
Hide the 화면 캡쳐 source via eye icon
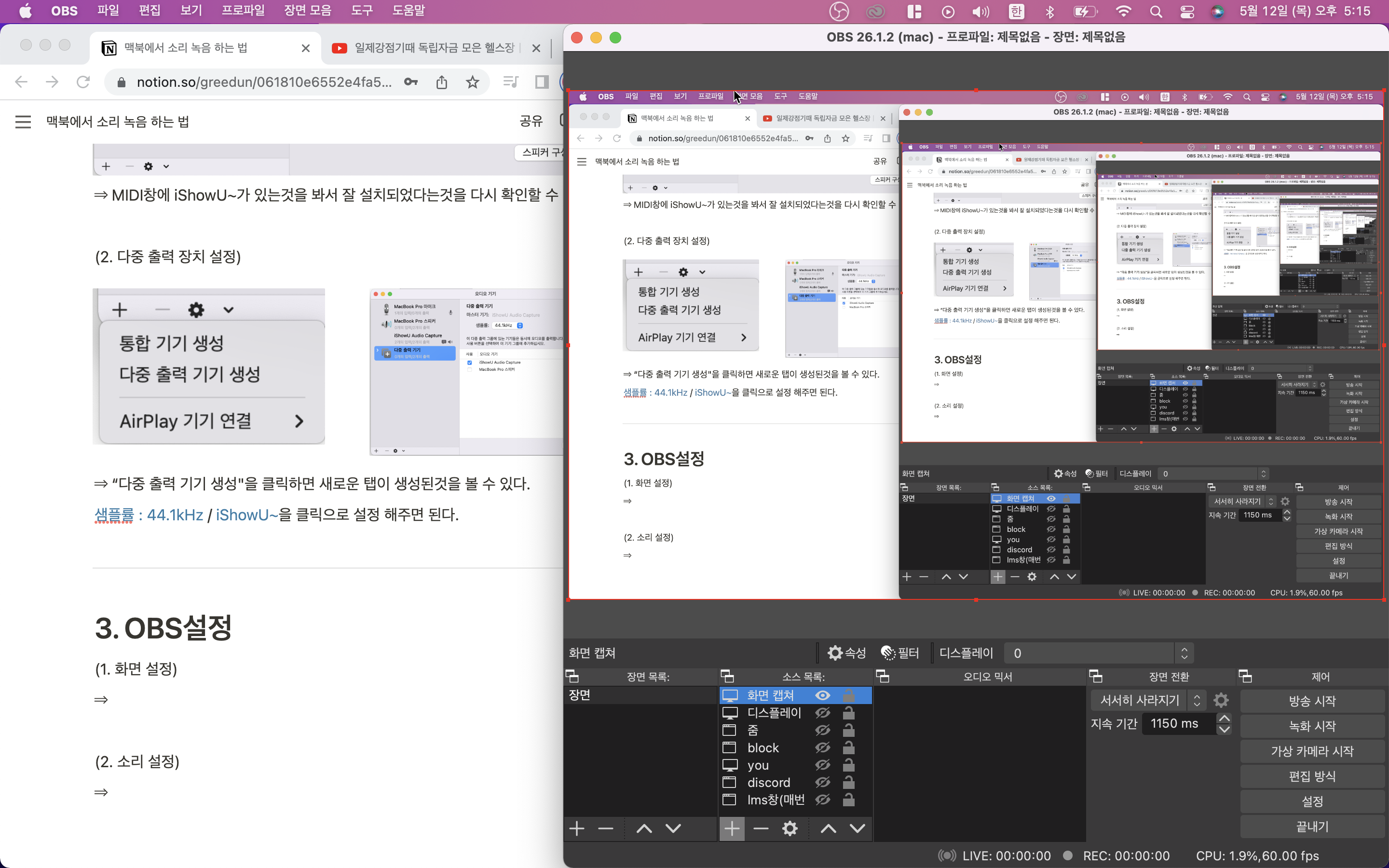pyautogui.click(x=822, y=695)
